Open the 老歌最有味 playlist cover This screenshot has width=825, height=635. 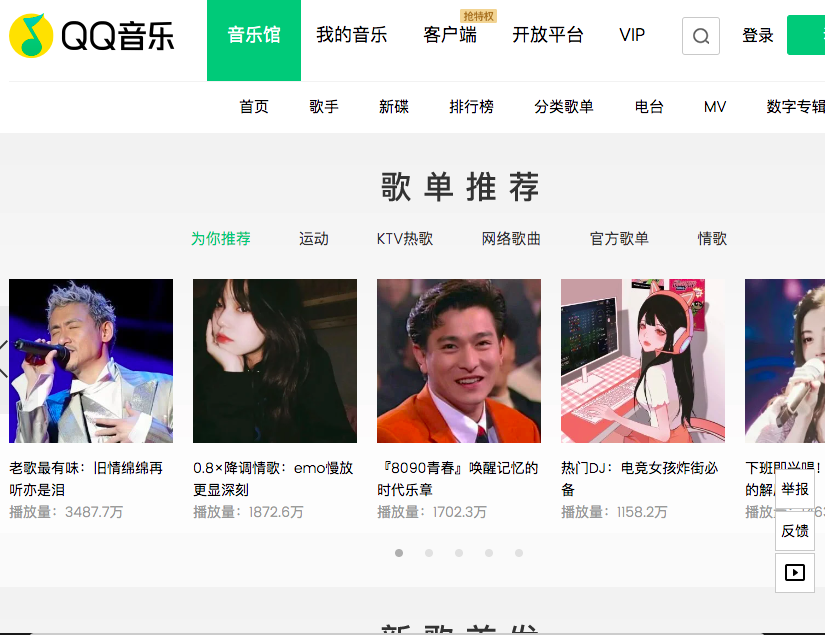[x=91, y=361]
